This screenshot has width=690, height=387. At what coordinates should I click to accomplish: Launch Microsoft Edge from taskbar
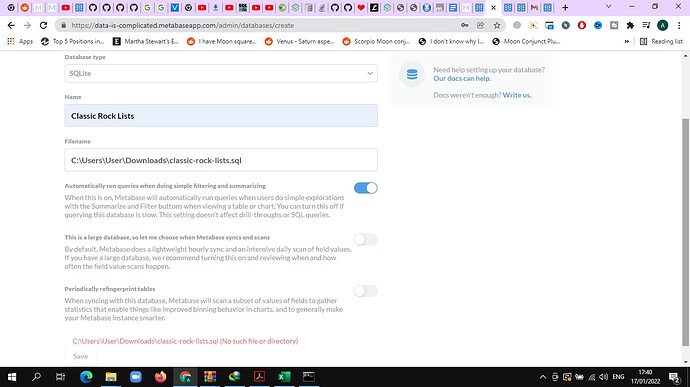[x=86, y=377]
